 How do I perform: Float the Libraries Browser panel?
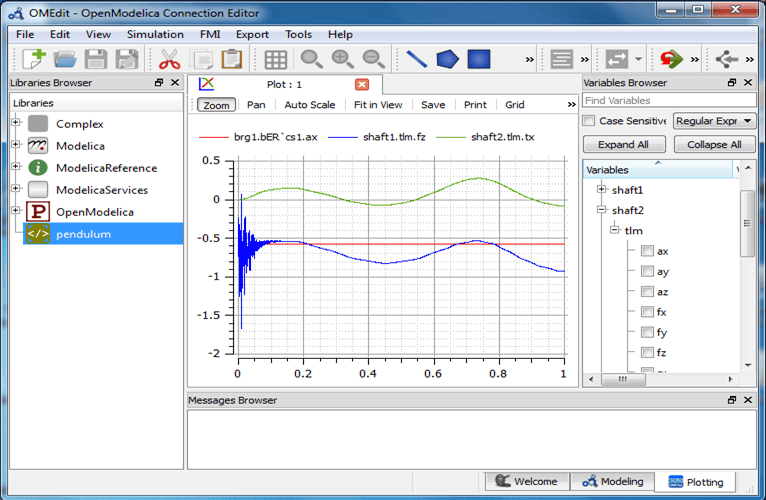pyautogui.click(x=159, y=83)
